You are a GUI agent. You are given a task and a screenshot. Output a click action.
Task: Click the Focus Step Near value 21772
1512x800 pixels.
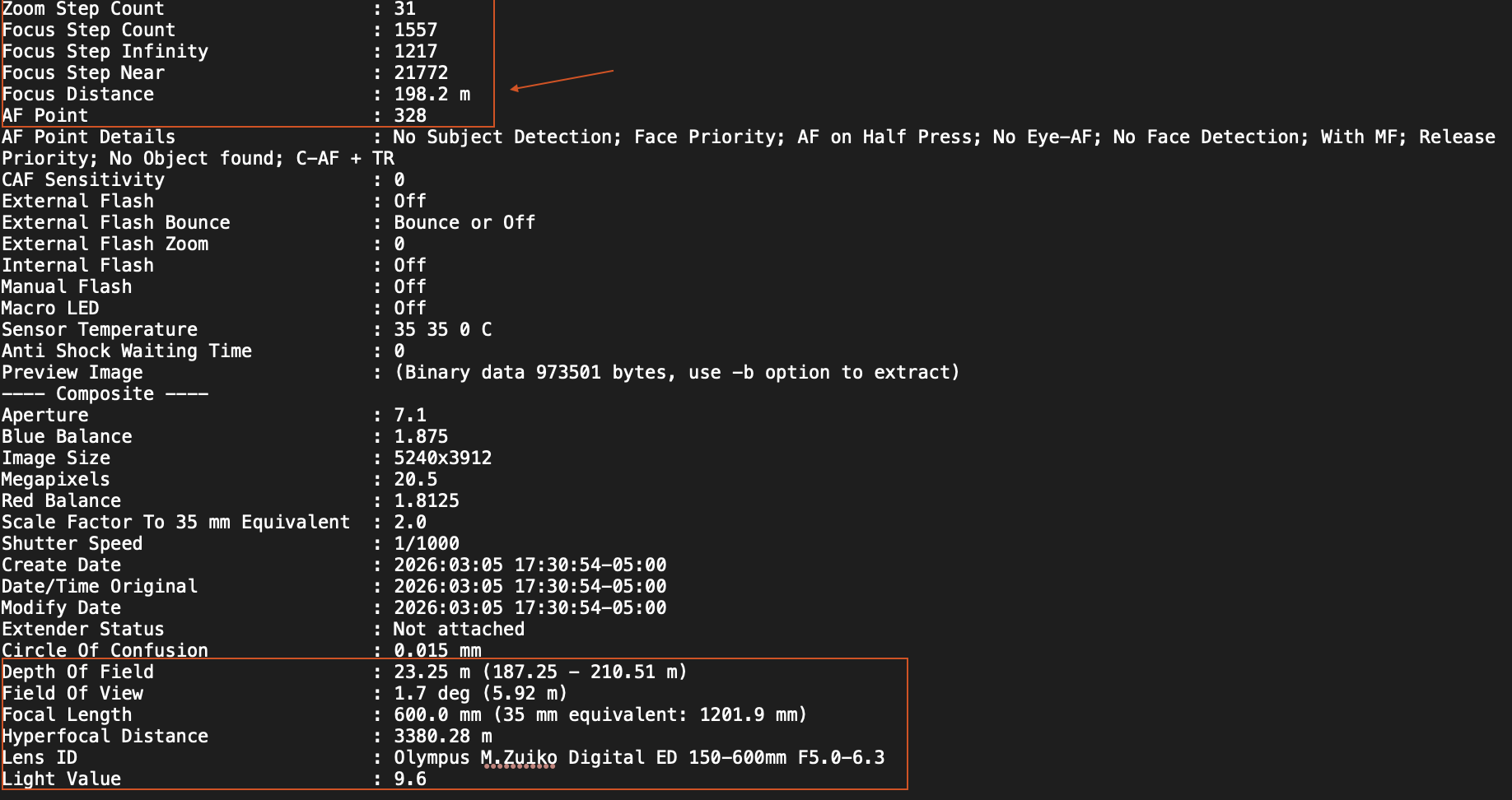pyautogui.click(x=421, y=73)
